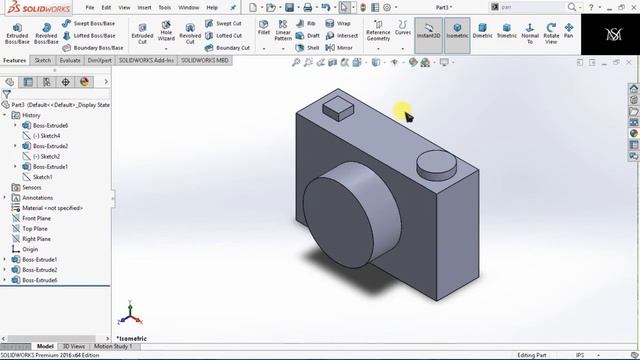Select the Swept Cut tool
Viewport: 640px width, 360px height.
(x=223, y=23)
